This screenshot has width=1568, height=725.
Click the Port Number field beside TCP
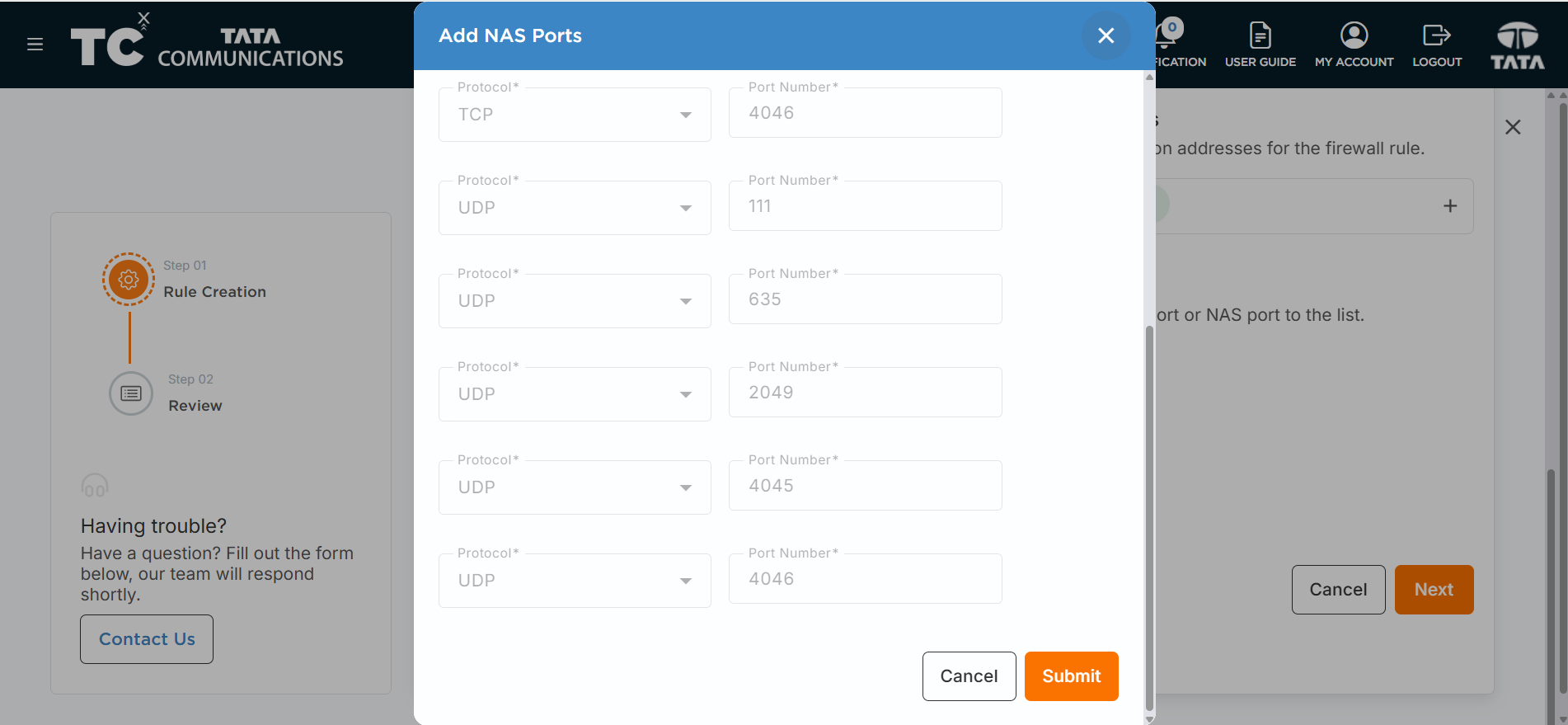(866, 113)
